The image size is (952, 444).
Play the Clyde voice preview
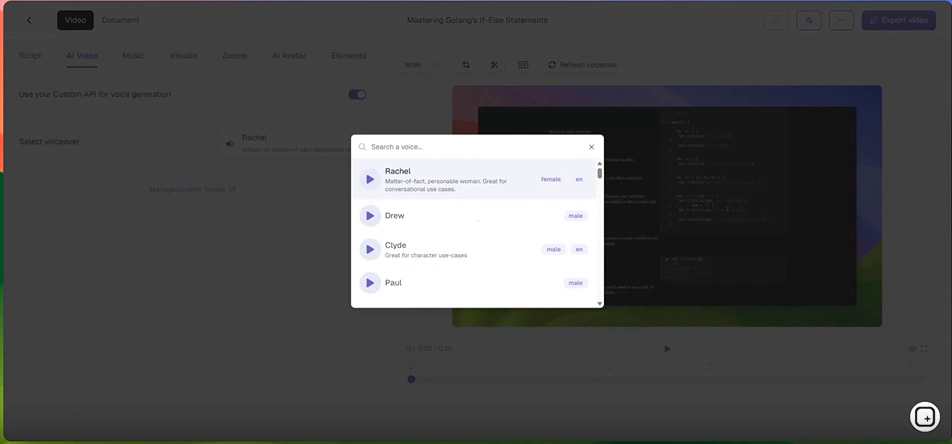[370, 249]
